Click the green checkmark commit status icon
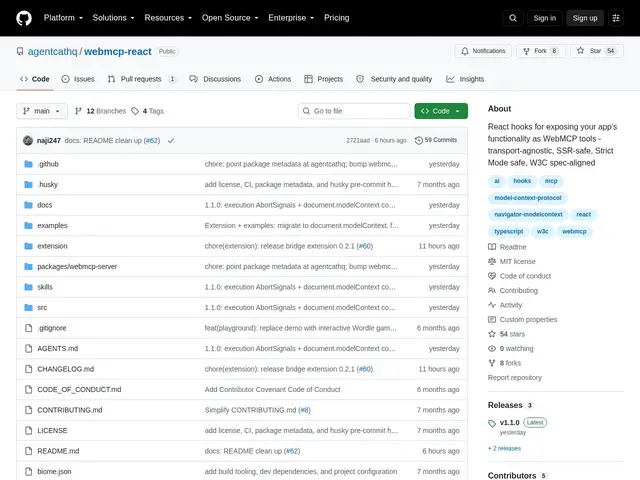Viewport: 640px width, 480px height. [171, 140]
